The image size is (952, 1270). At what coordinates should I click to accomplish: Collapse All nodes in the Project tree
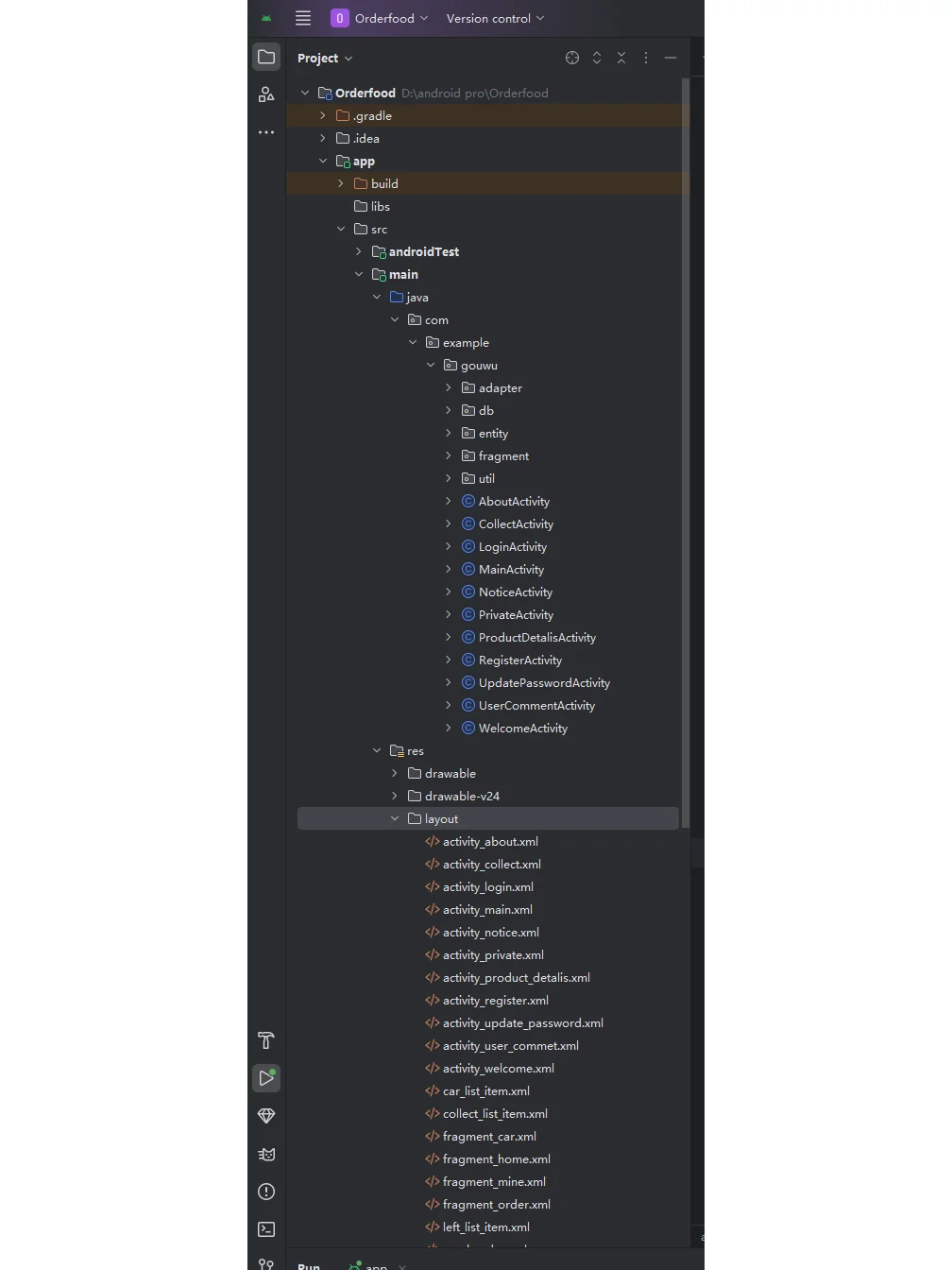click(x=621, y=58)
